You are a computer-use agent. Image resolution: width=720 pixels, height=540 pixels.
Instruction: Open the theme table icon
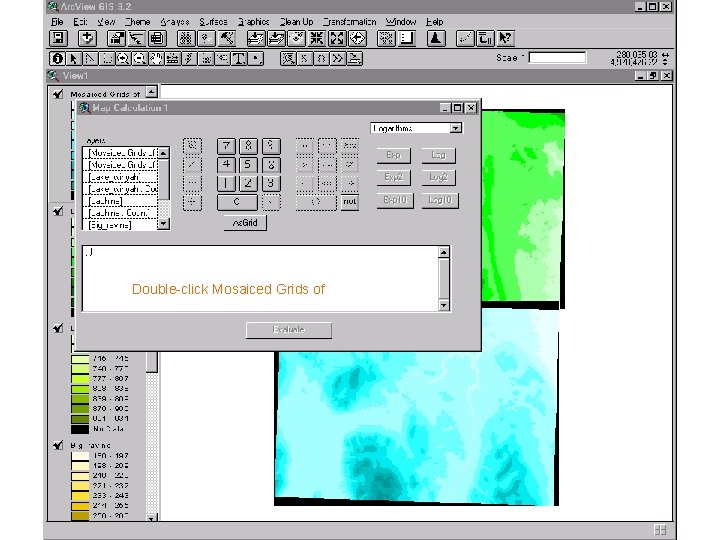157,38
